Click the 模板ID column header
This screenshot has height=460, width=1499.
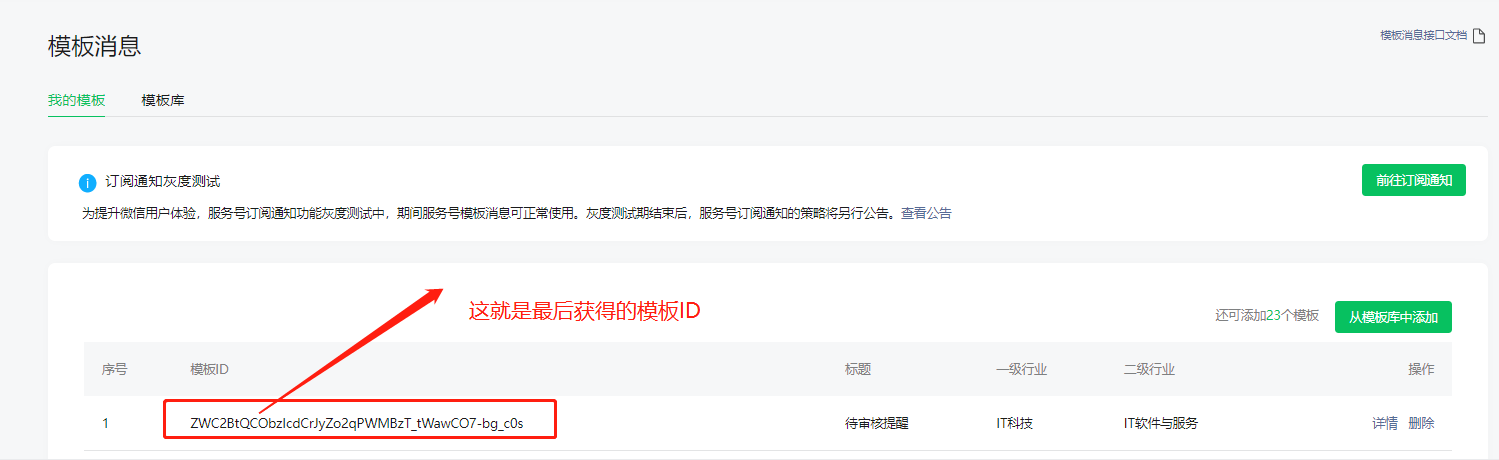pyautogui.click(x=210, y=369)
